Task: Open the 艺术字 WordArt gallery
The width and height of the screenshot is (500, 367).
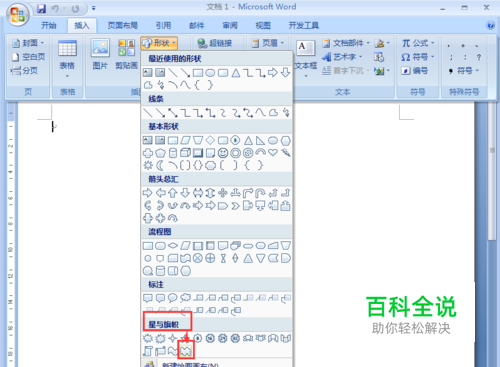Action: point(342,57)
